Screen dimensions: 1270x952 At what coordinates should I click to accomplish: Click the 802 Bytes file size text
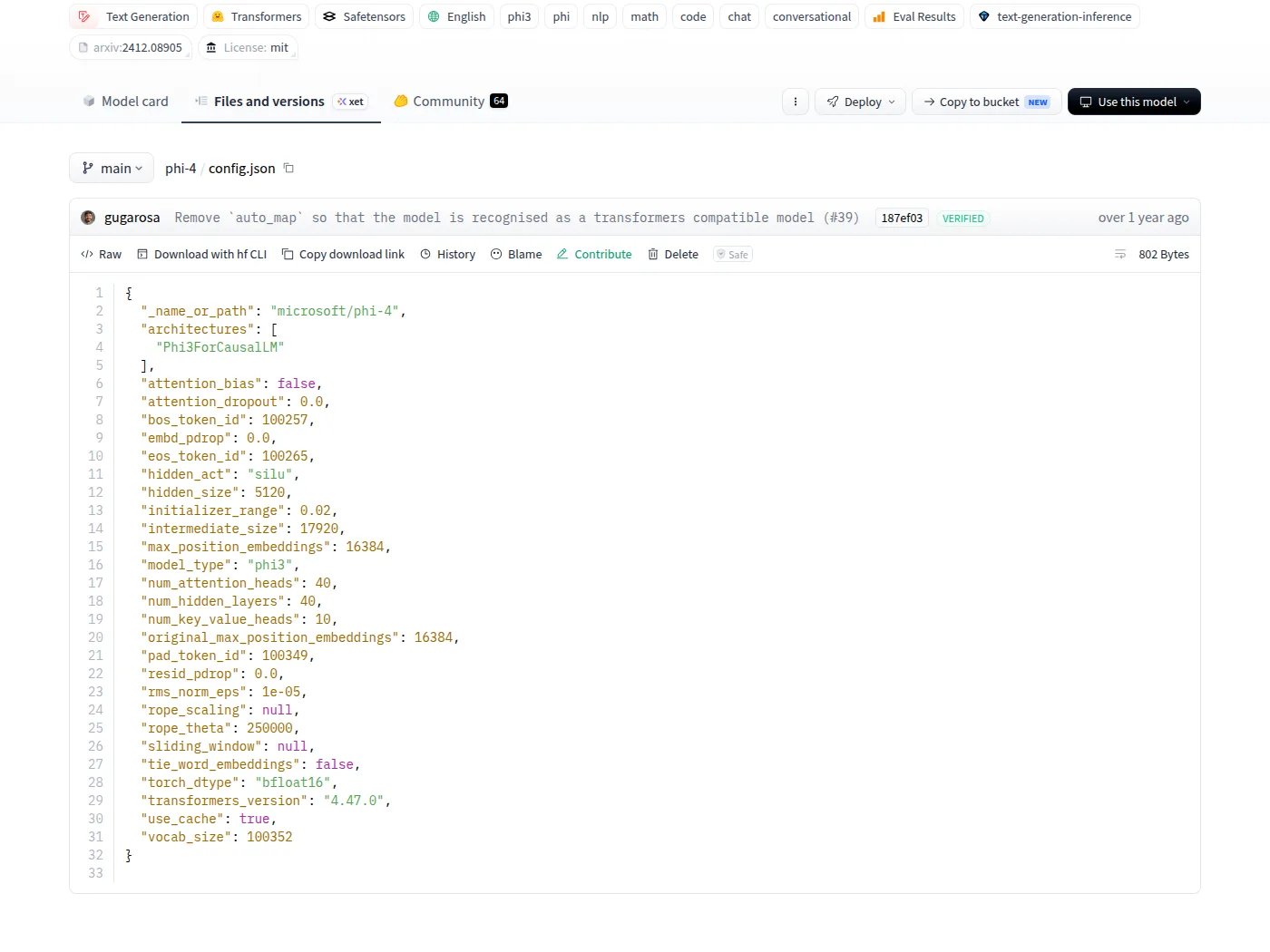[x=1164, y=254]
